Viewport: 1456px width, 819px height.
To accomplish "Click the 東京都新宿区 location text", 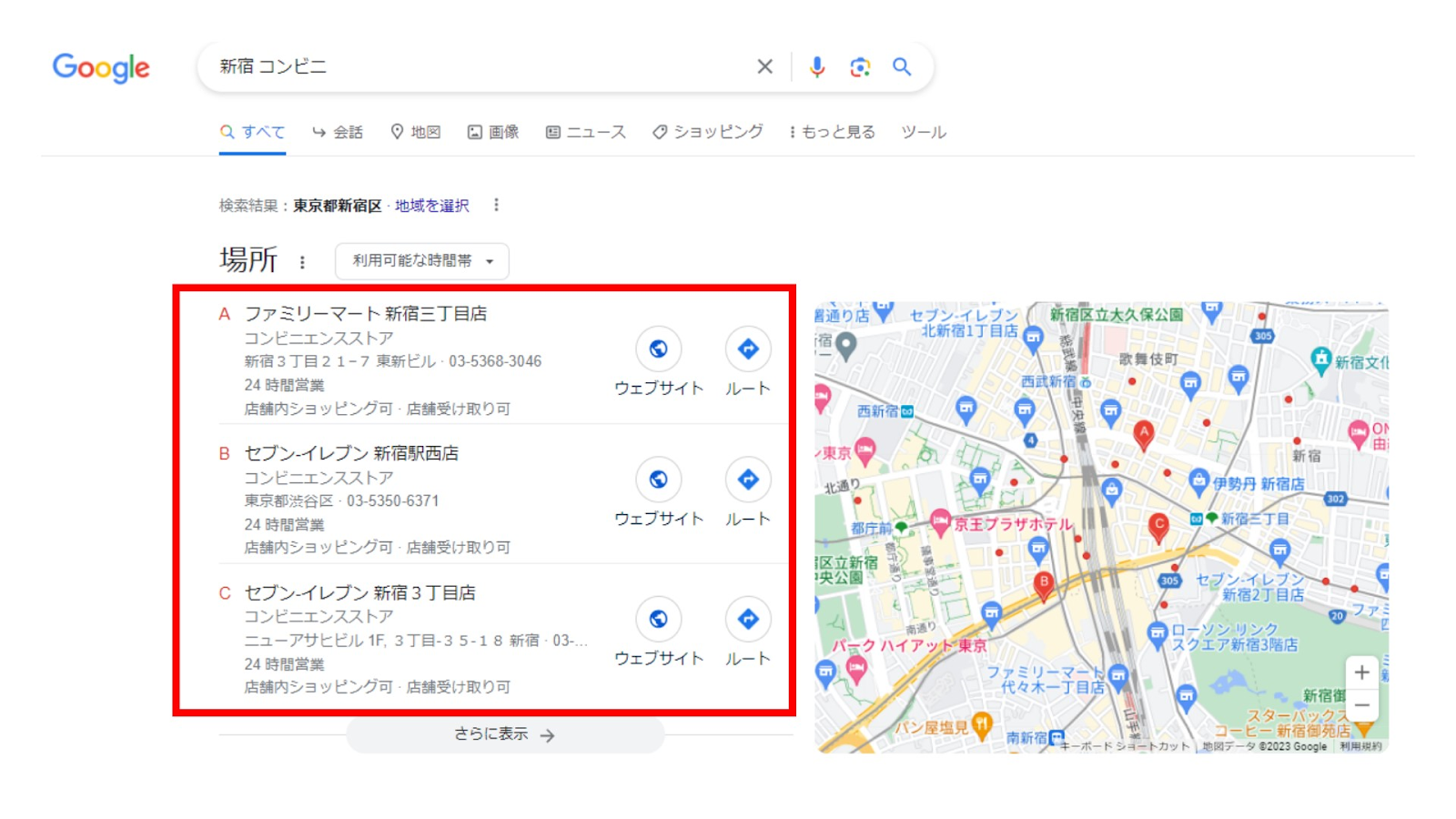I will tap(338, 206).
